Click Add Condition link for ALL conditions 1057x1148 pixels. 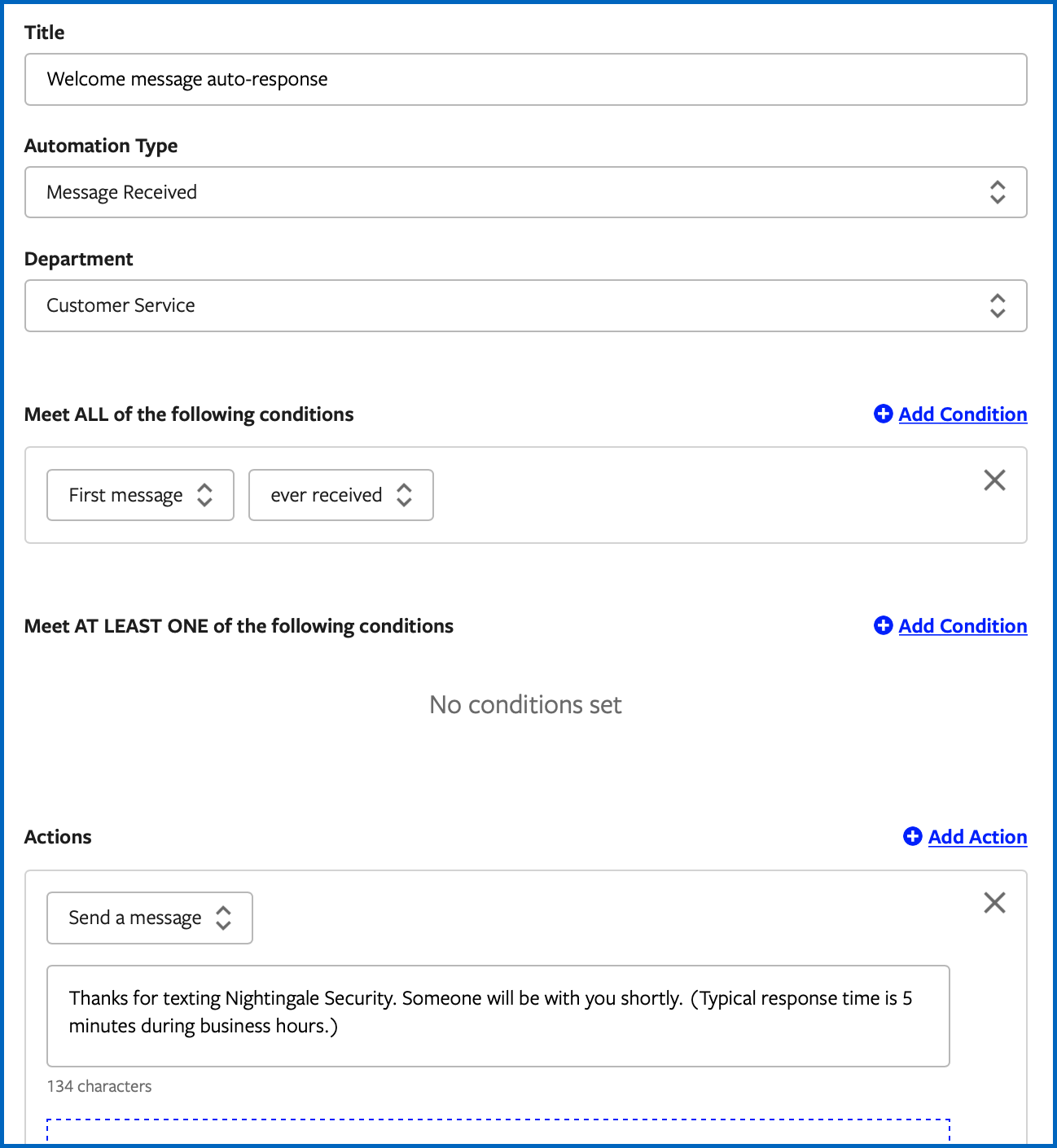[x=963, y=414]
